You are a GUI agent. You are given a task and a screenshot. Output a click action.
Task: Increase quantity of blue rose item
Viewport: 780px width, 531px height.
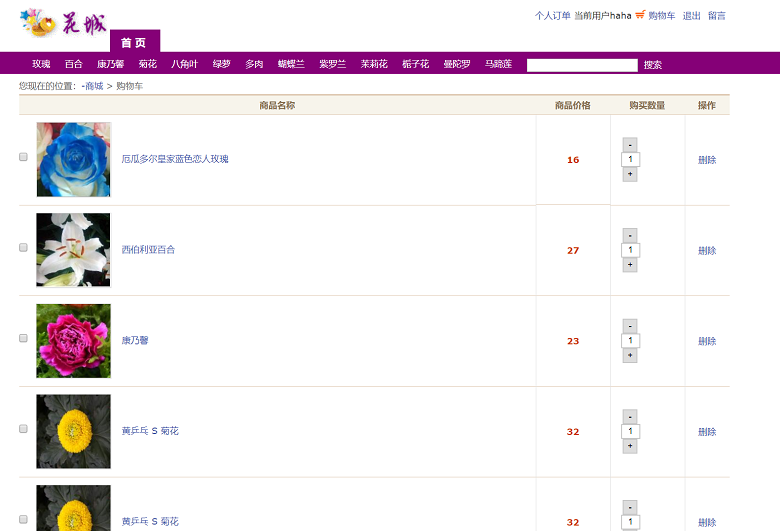pyautogui.click(x=630, y=174)
